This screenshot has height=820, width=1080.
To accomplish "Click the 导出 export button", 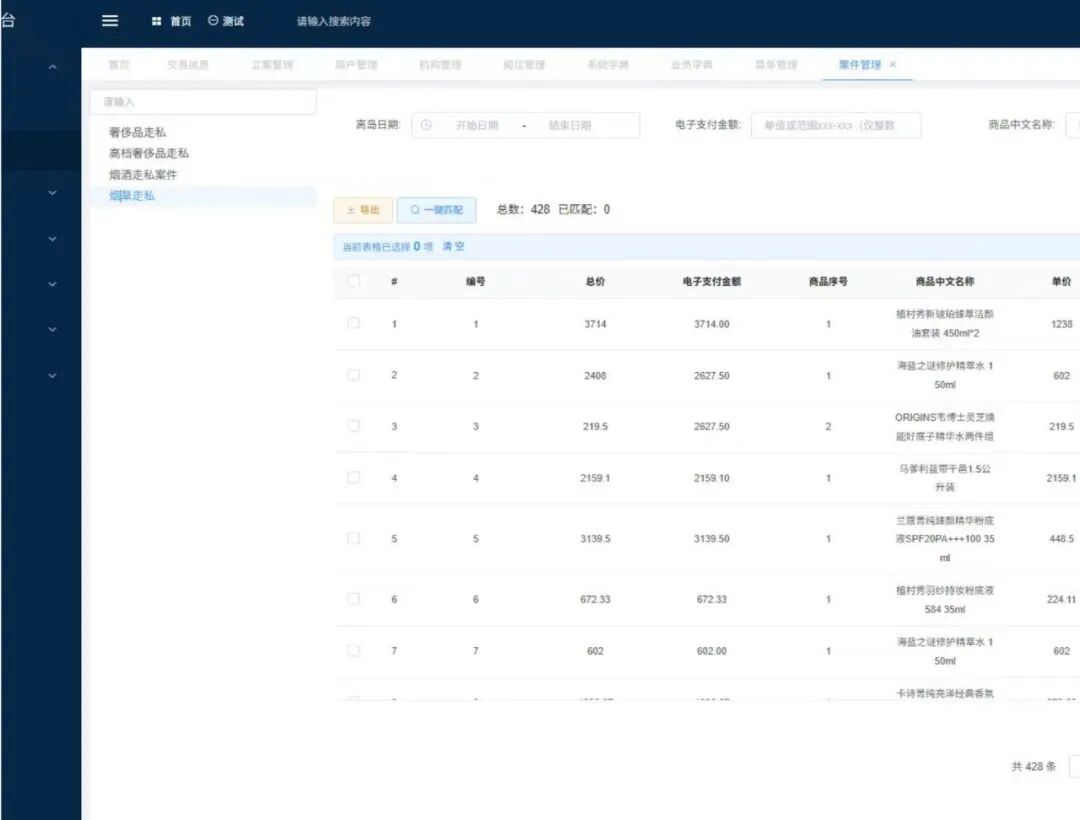I will pyautogui.click(x=362, y=210).
